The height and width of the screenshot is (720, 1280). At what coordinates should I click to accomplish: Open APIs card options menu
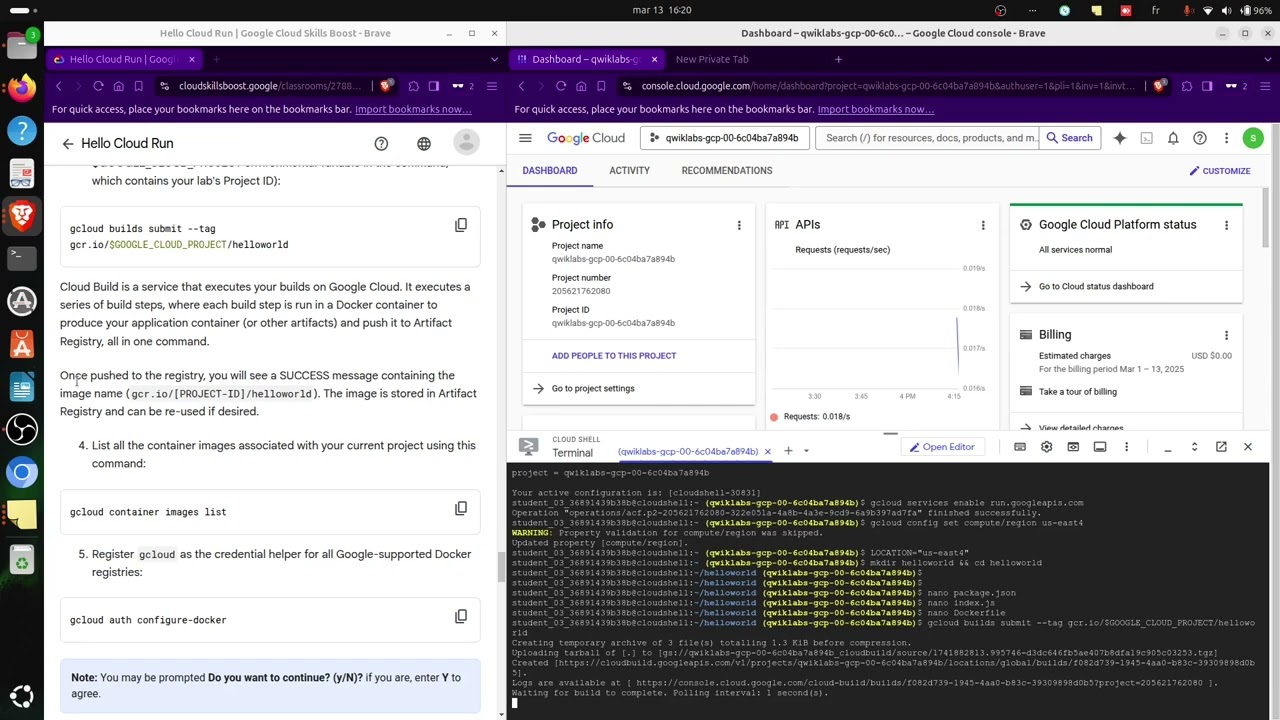tap(983, 225)
